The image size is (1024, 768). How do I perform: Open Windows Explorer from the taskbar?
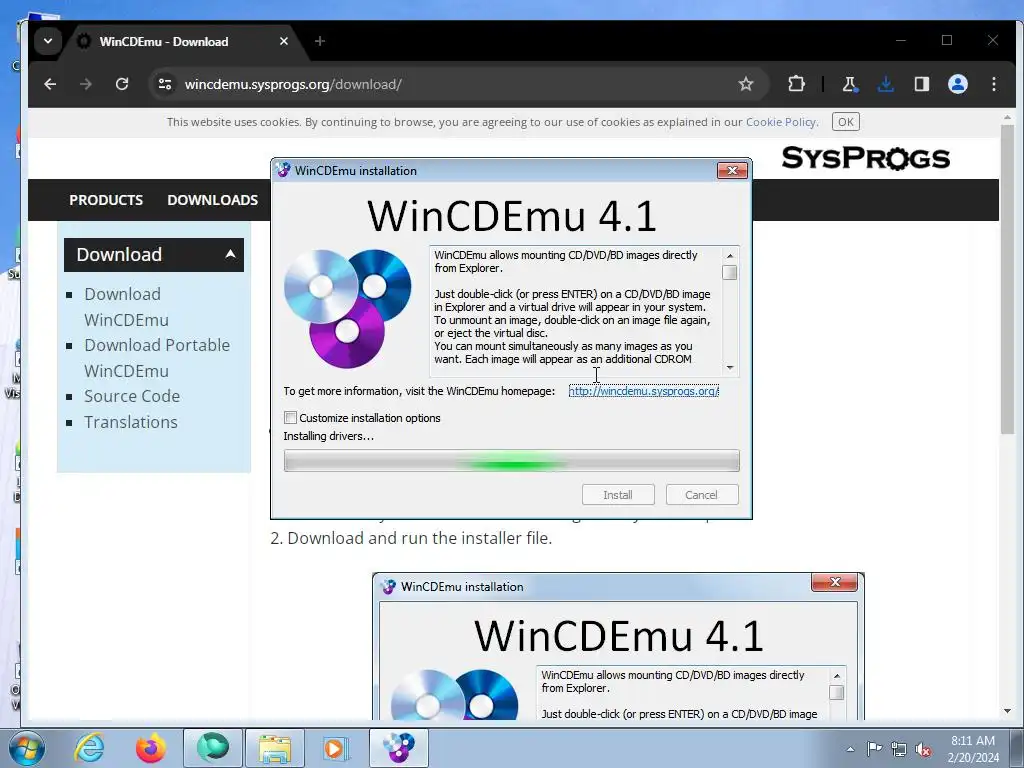275,748
